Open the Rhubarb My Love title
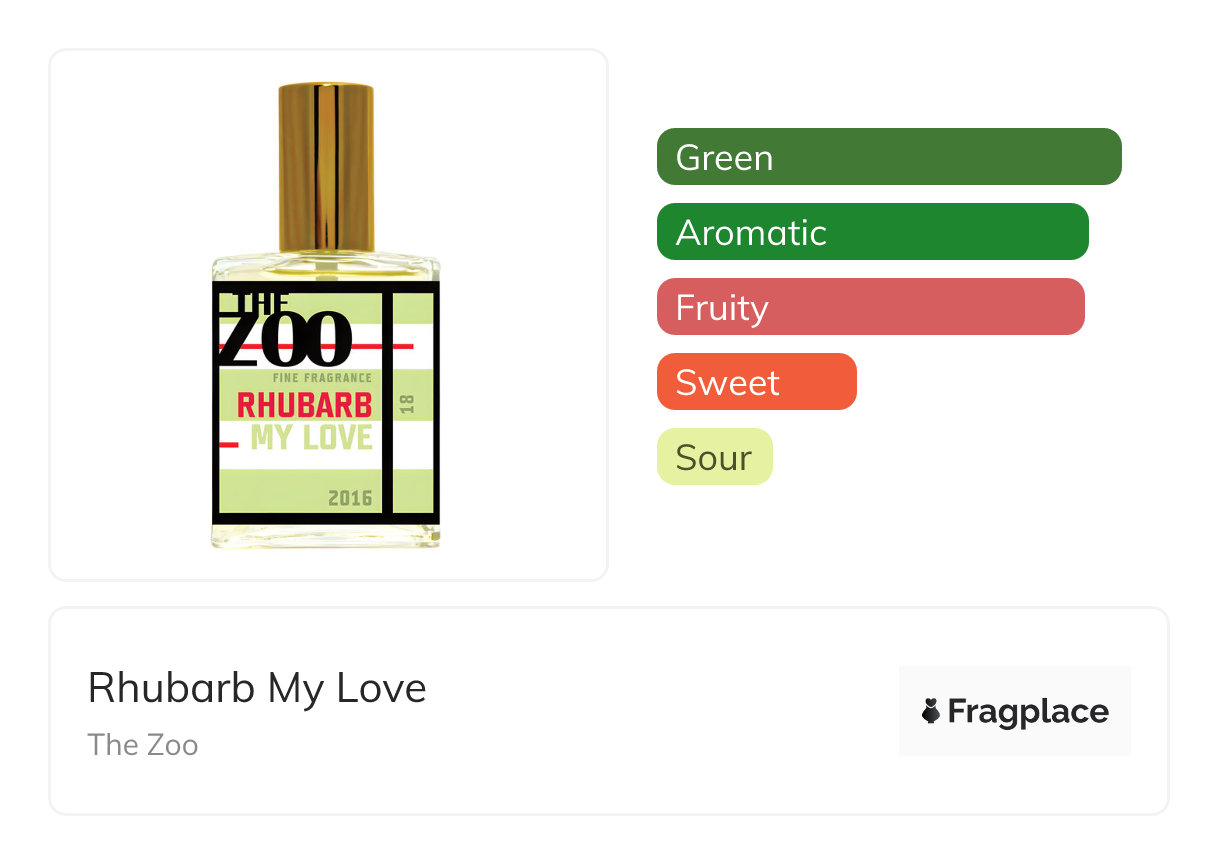The image size is (1218, 864). pos(257,688)
